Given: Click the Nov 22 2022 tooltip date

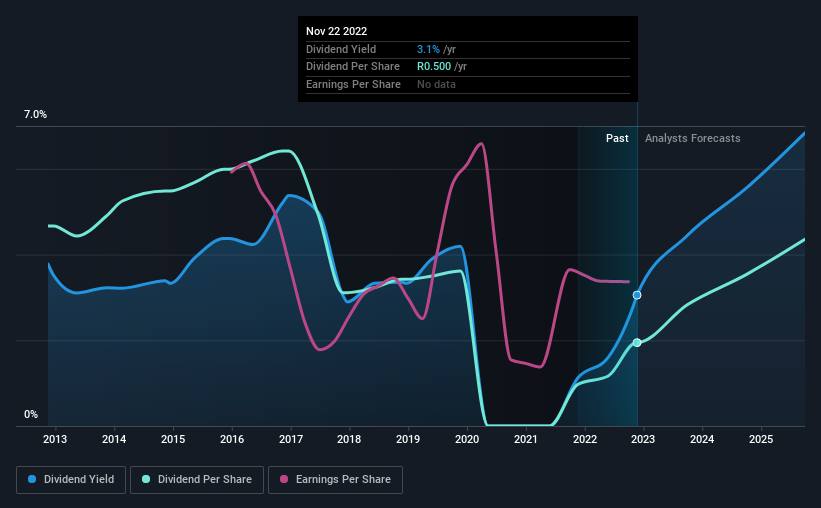Looking at the screenshot, I should pos(337,31).
